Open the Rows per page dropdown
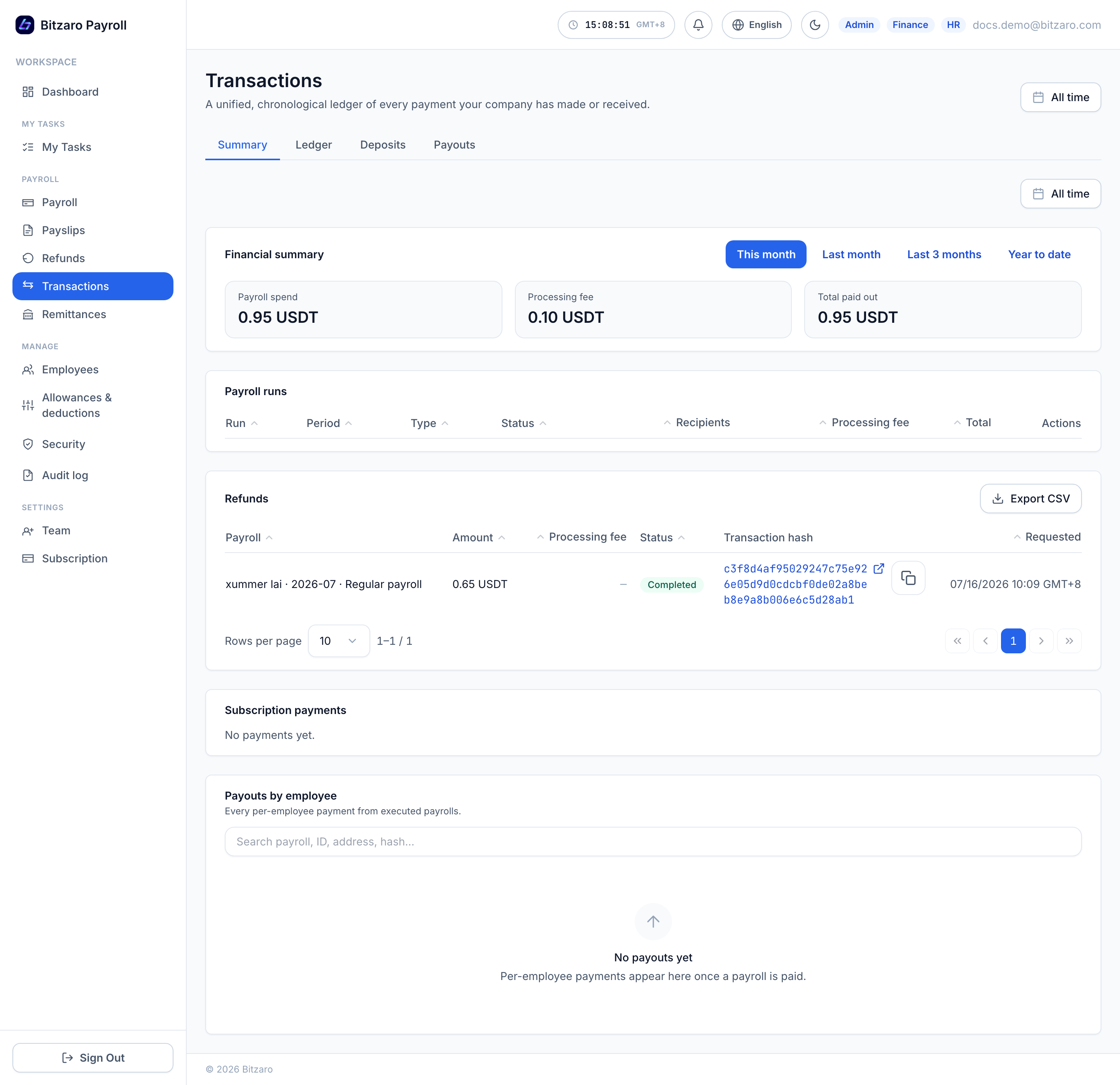The width and height of the screenshot is (1120, 1085). tap(339, 641)
